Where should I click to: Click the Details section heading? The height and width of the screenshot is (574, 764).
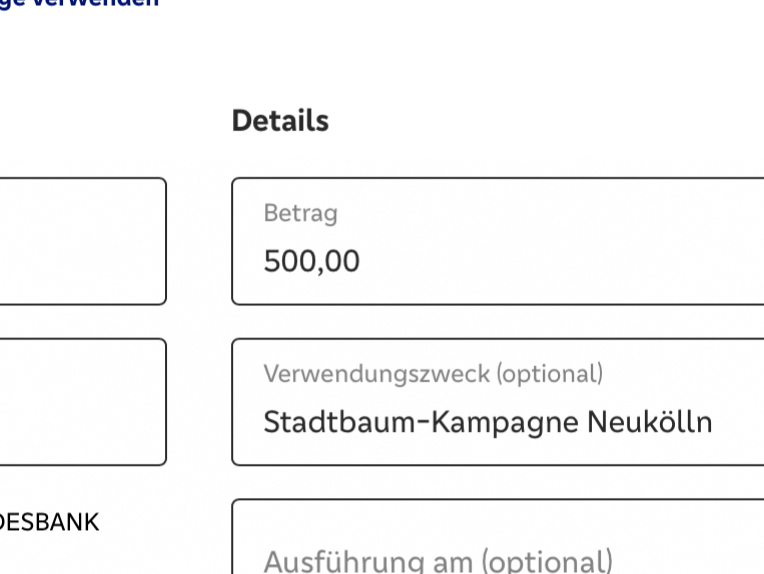point(280,121)
